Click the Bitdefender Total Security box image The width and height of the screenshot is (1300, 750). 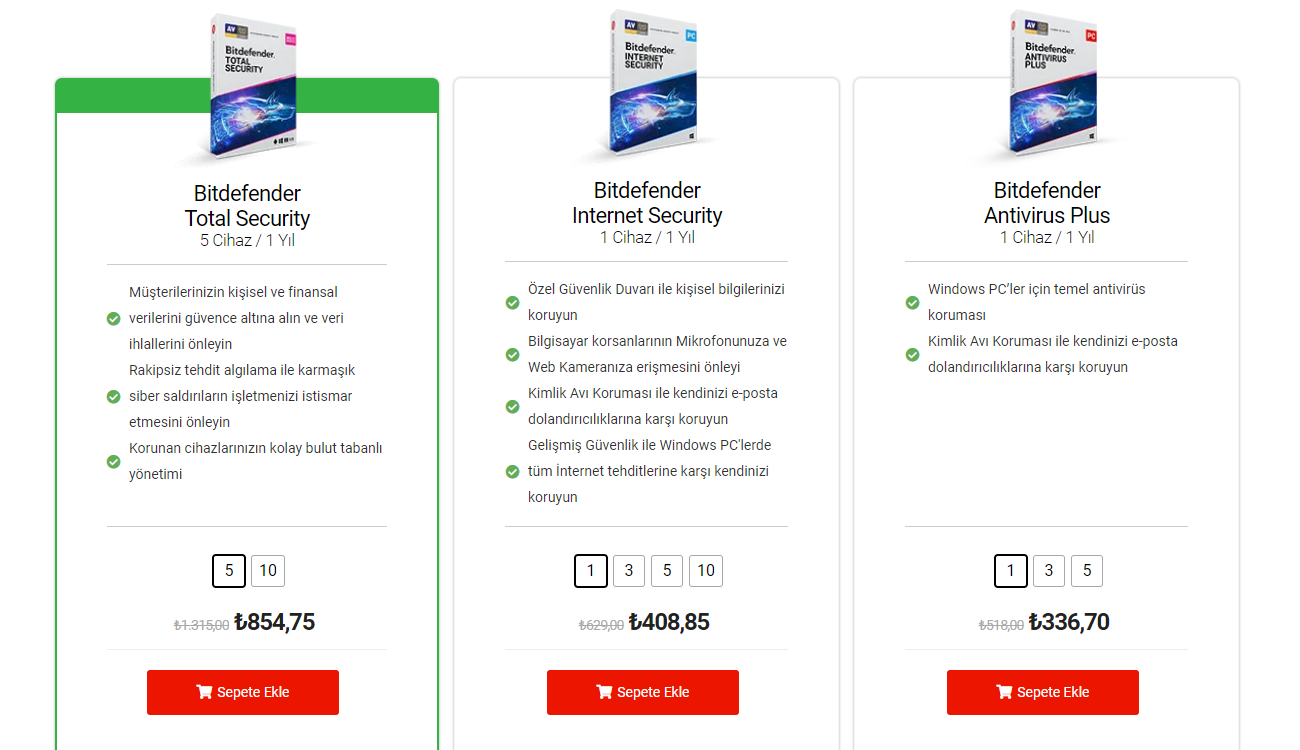coord(253,85)
